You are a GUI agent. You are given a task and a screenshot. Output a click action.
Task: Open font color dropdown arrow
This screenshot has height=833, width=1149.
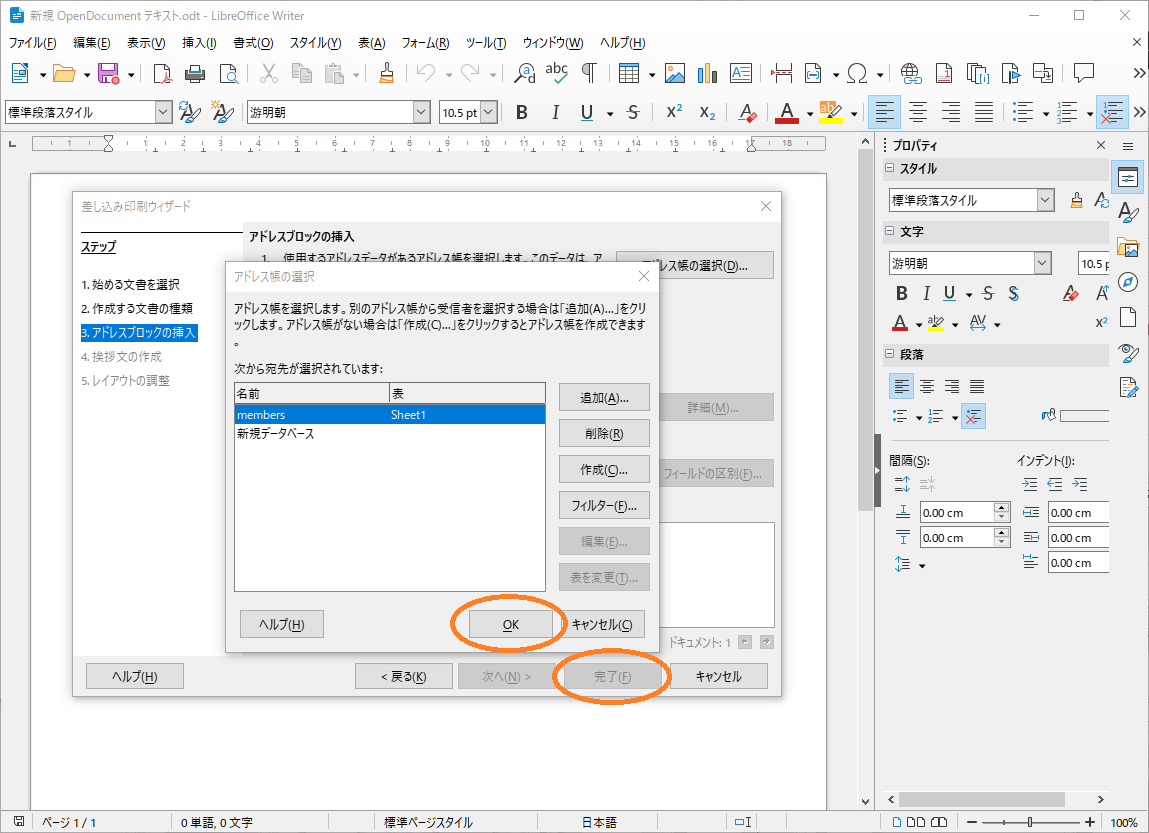[x=809, y=114]
